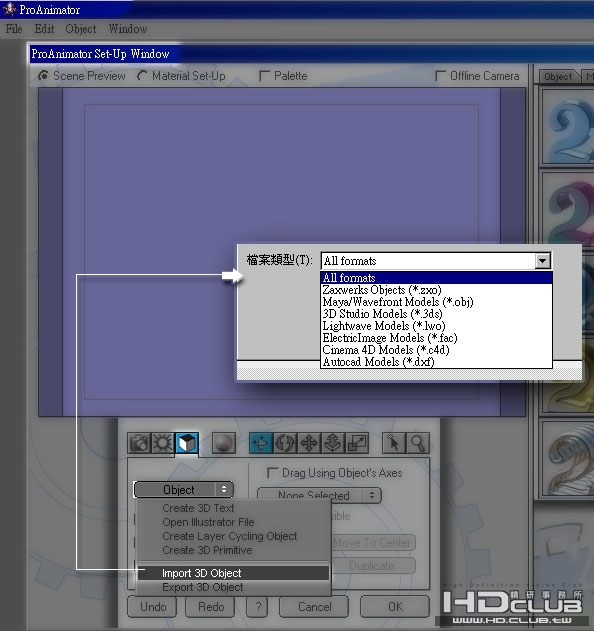The image size is (594, 631).
Task: Open the Object popup menu button
Action: (184, 489)
